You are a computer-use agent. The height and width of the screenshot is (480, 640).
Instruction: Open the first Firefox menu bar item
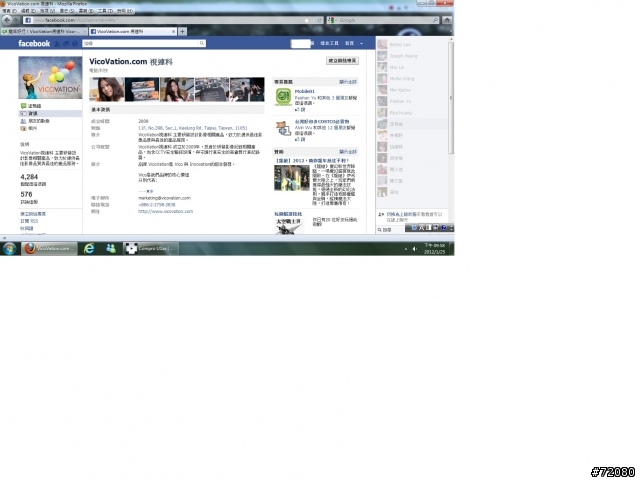(9, 11)
